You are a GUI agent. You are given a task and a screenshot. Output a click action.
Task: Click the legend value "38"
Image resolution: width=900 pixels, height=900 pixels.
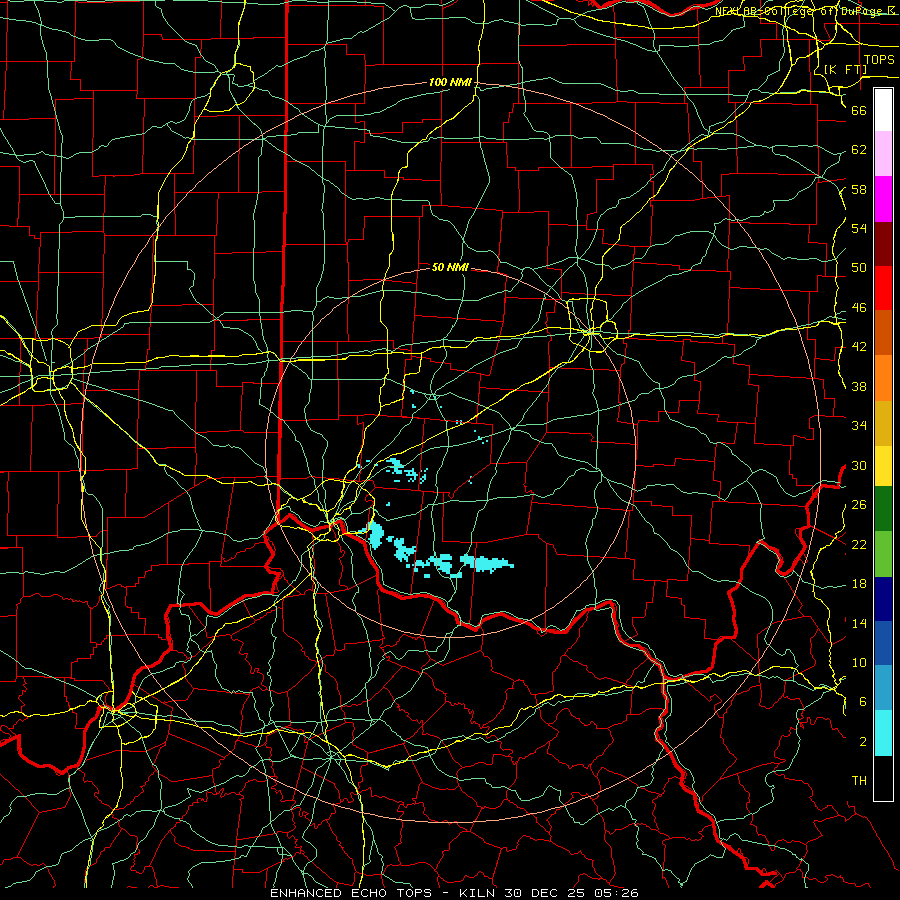pyautogui.click(x=859, y=386)
